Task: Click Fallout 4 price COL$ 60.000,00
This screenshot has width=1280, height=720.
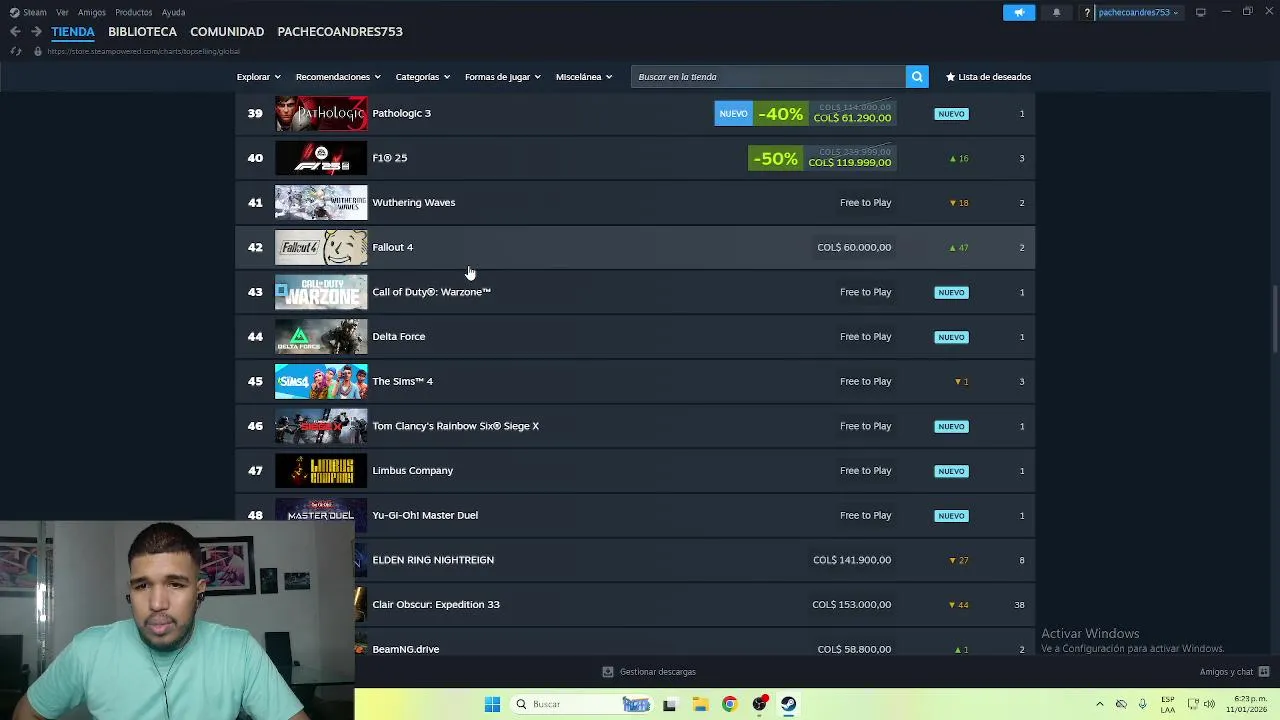Action: [854, 247]
